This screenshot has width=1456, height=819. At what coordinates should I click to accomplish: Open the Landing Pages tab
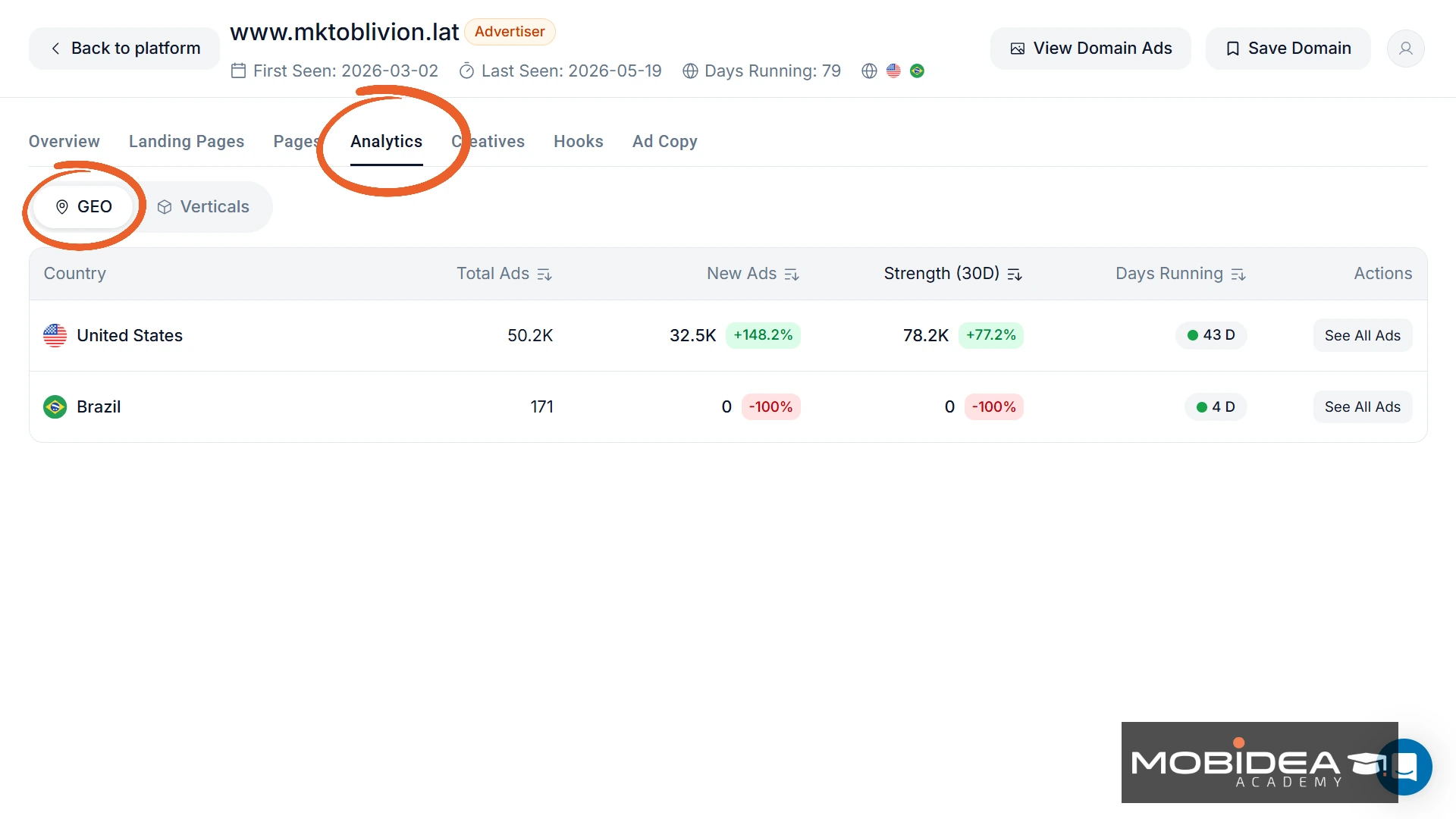(x=187, y=141)
